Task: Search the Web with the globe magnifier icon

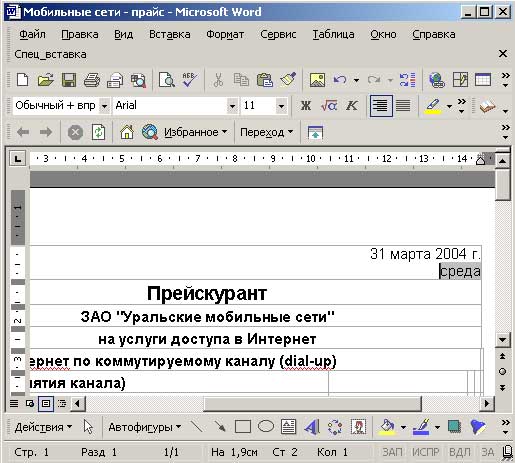Action: [150, 132]
